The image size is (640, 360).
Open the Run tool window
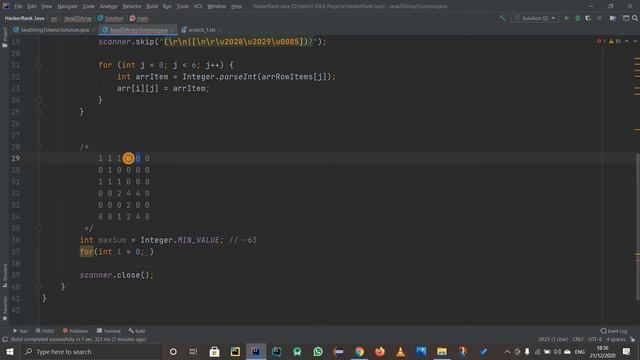(20, 331)
